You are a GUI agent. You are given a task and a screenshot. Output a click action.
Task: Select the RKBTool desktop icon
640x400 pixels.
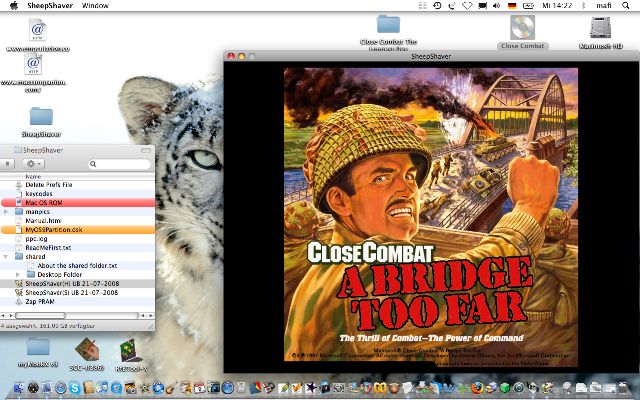coord(131,350)
